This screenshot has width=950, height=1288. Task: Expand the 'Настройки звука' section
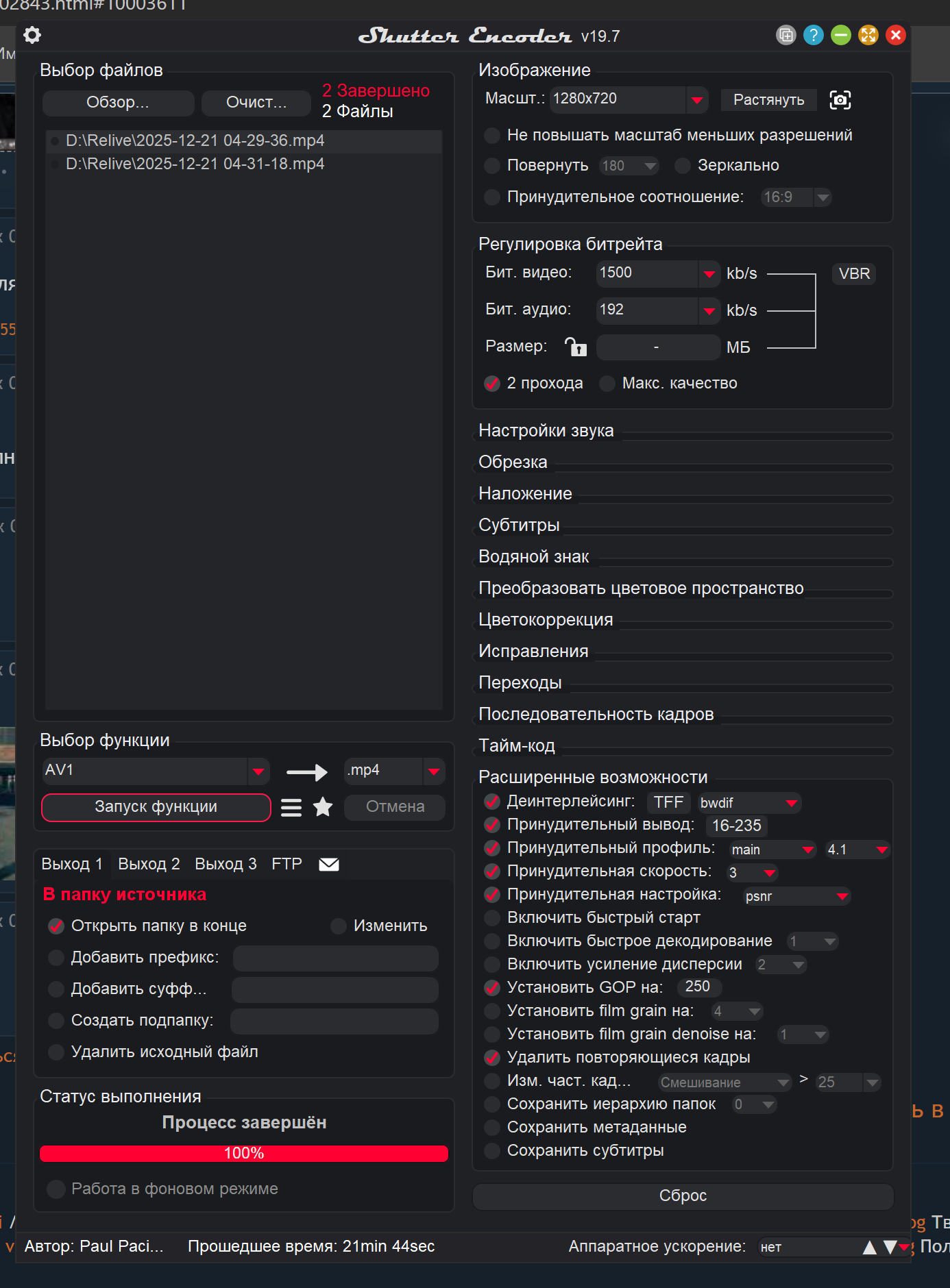546,431
